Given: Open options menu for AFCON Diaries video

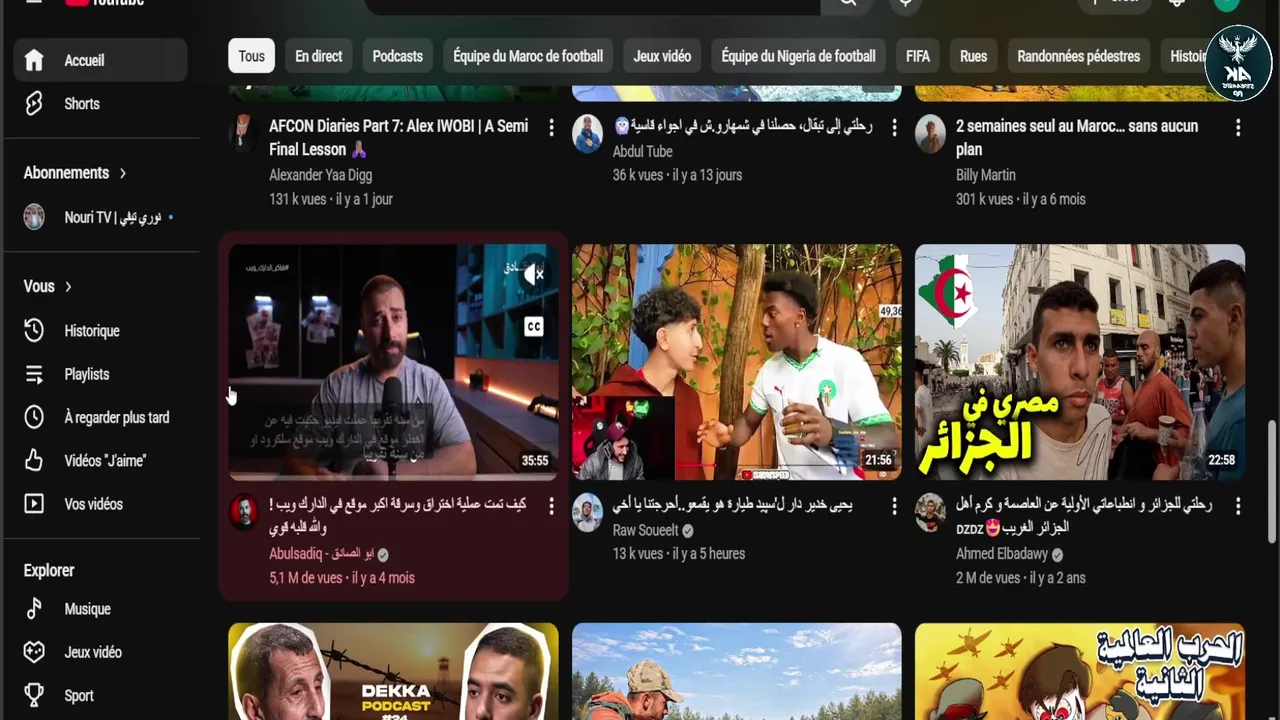Looking at the screenshot, I should (x=551, y=127).
